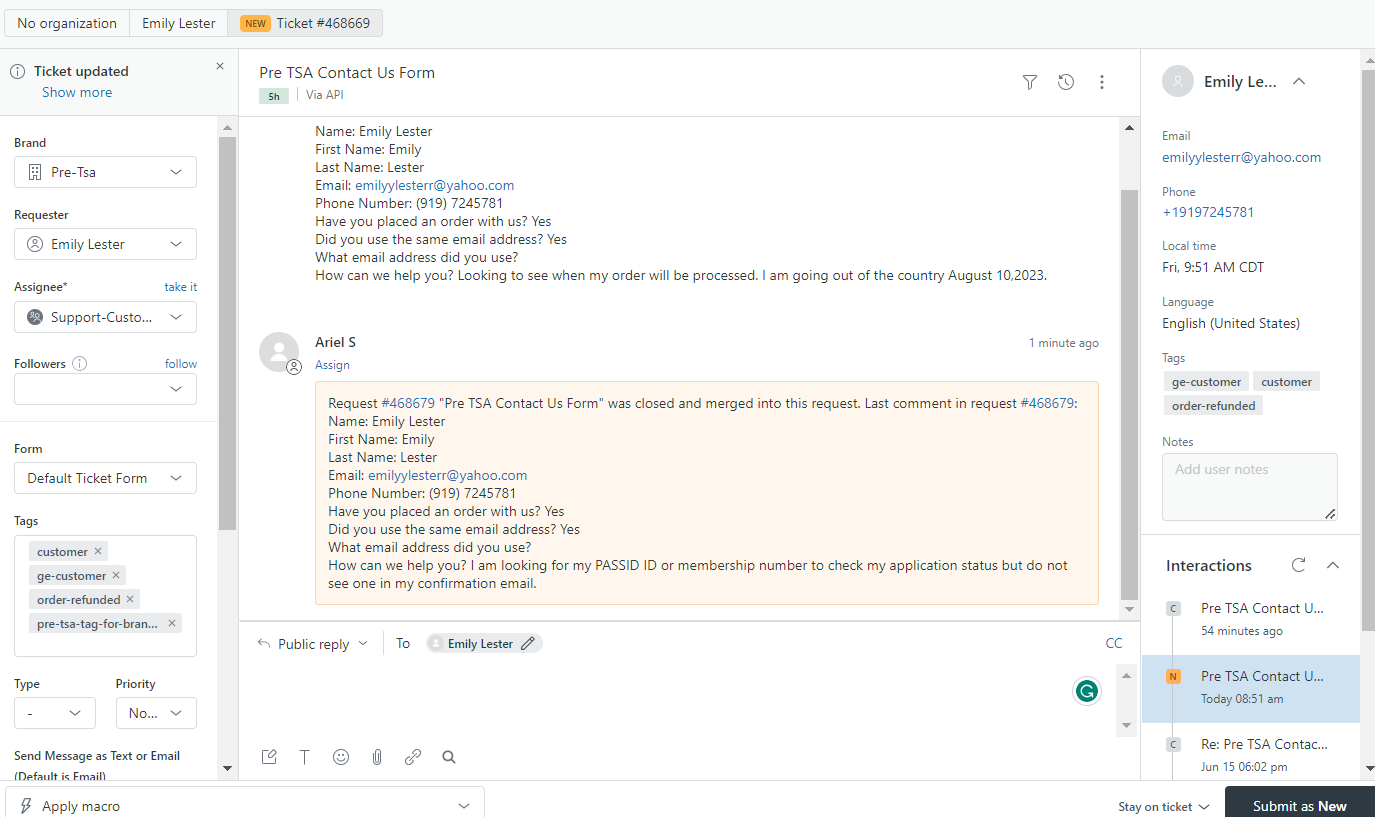The width and height of the screenshot is (1375, 817).
Task: Remove the pre-tsa-tag-for-bran tag
Action: (x=172, y=623)
